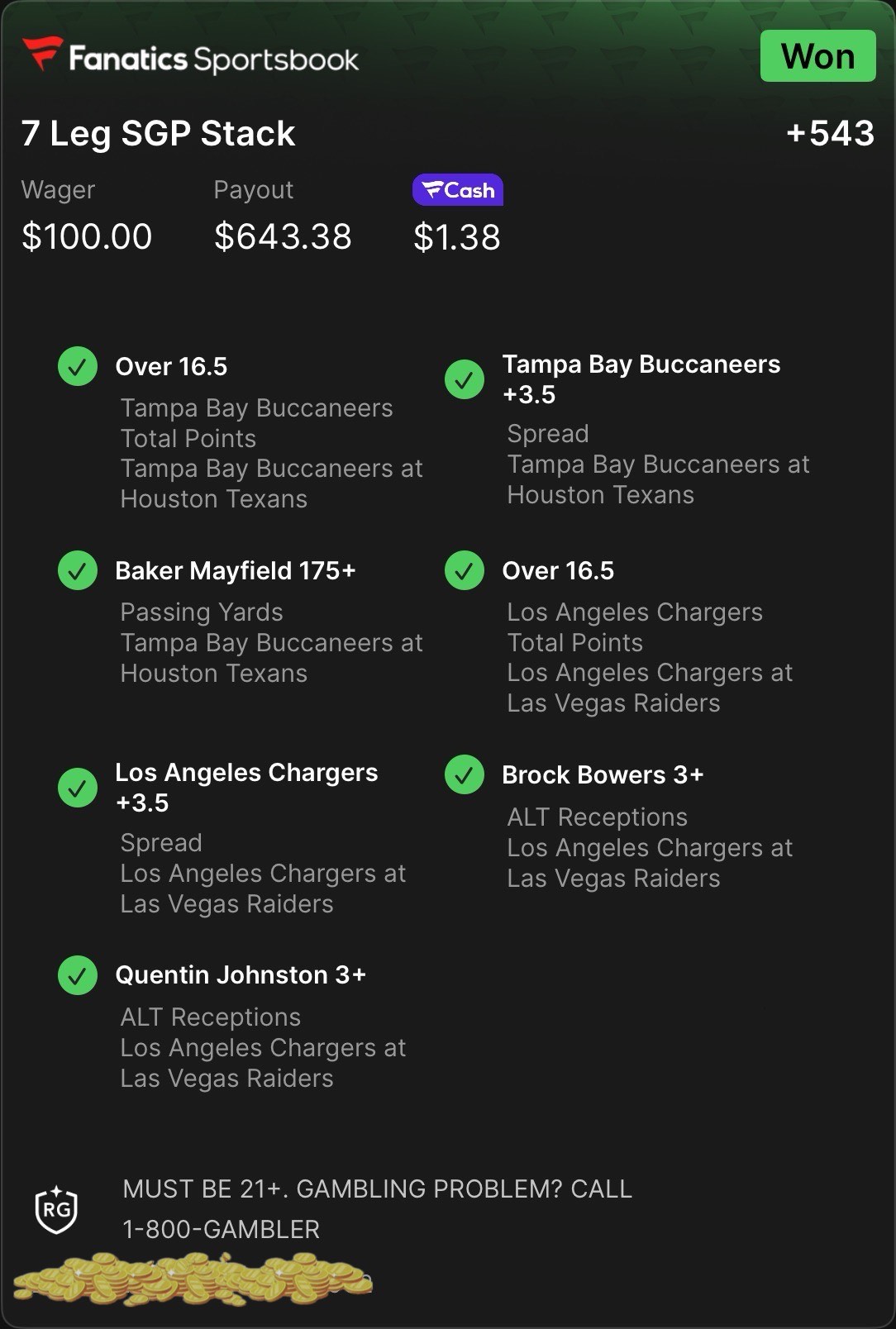
Task: Click checkmark beside Brock Bowers 3+
Action: 465,774
